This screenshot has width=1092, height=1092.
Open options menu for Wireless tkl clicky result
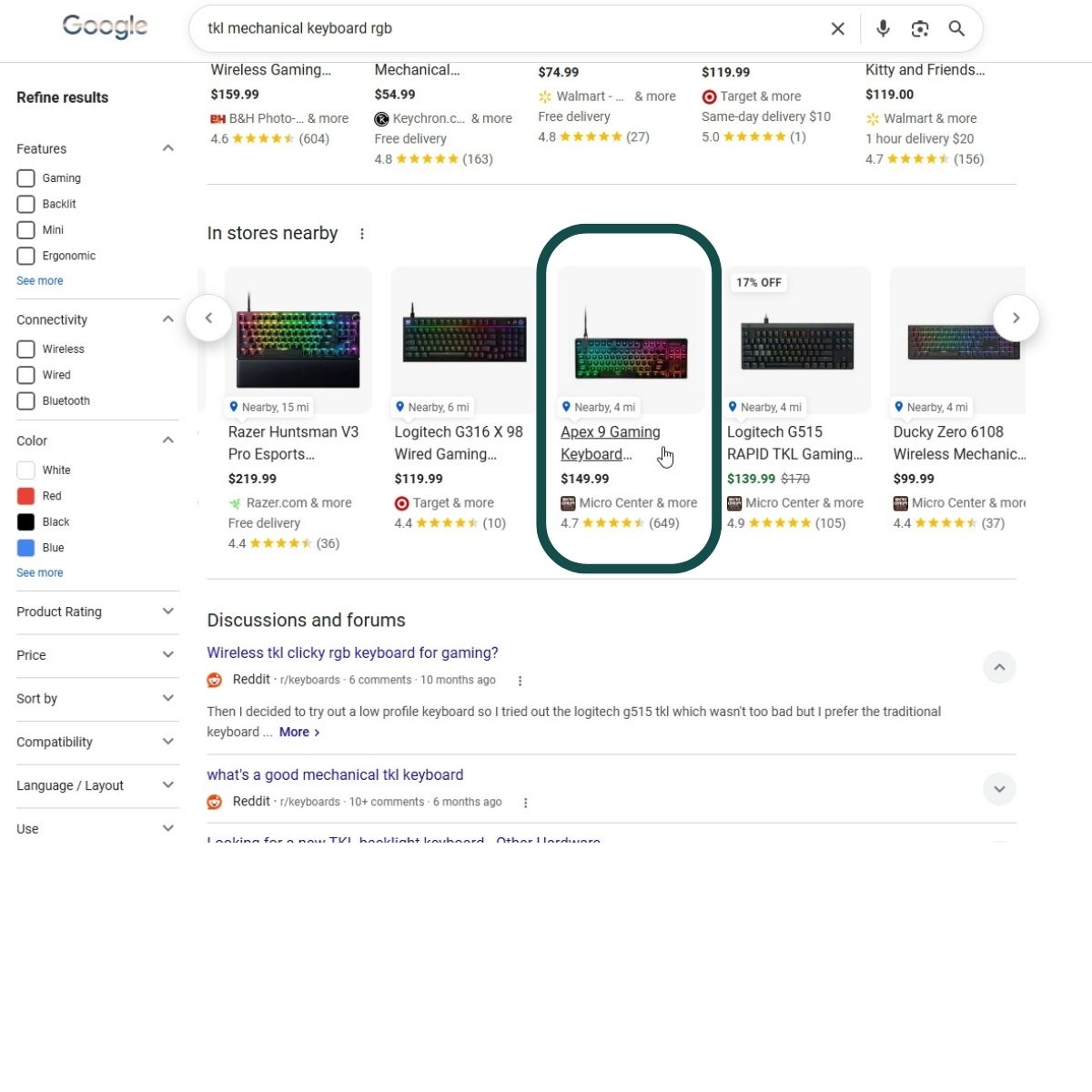521,681
